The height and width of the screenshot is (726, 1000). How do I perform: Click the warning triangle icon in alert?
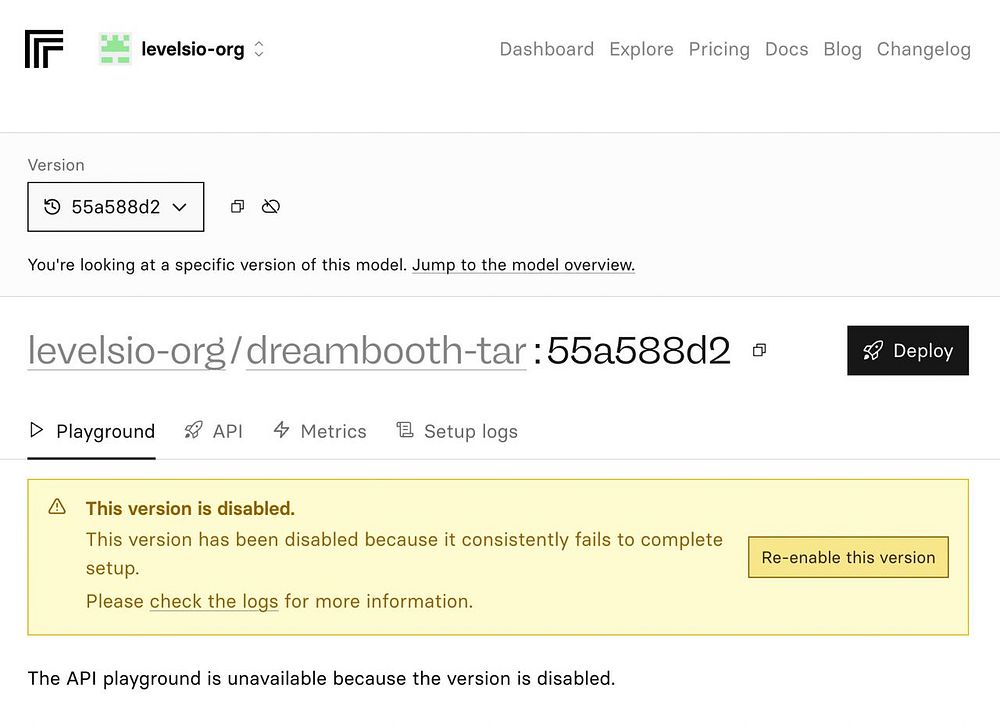pyautogui.click(x=57, y=507)
